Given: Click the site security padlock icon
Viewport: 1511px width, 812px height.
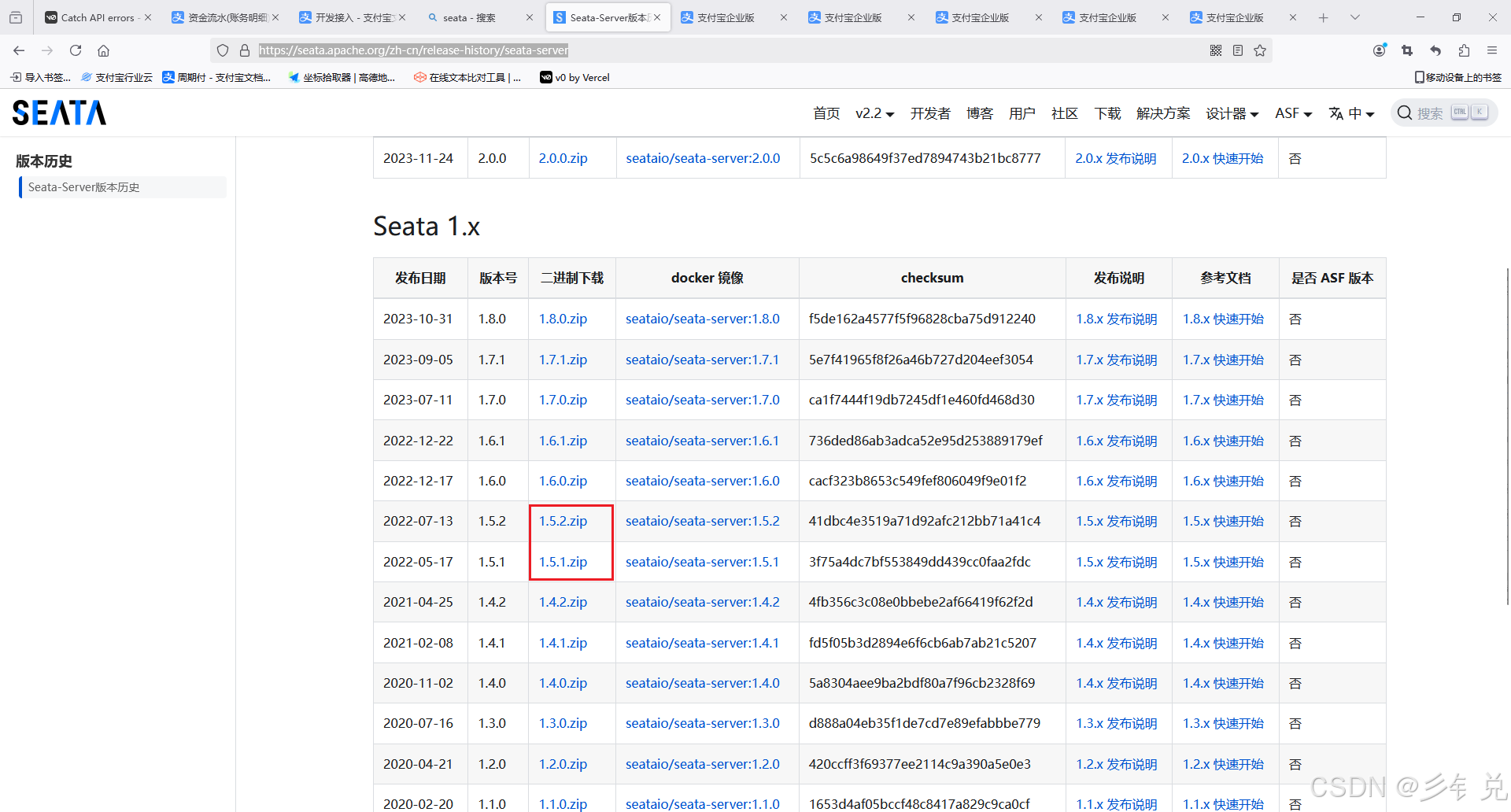Looking at the screenshot, I should 245,50.
